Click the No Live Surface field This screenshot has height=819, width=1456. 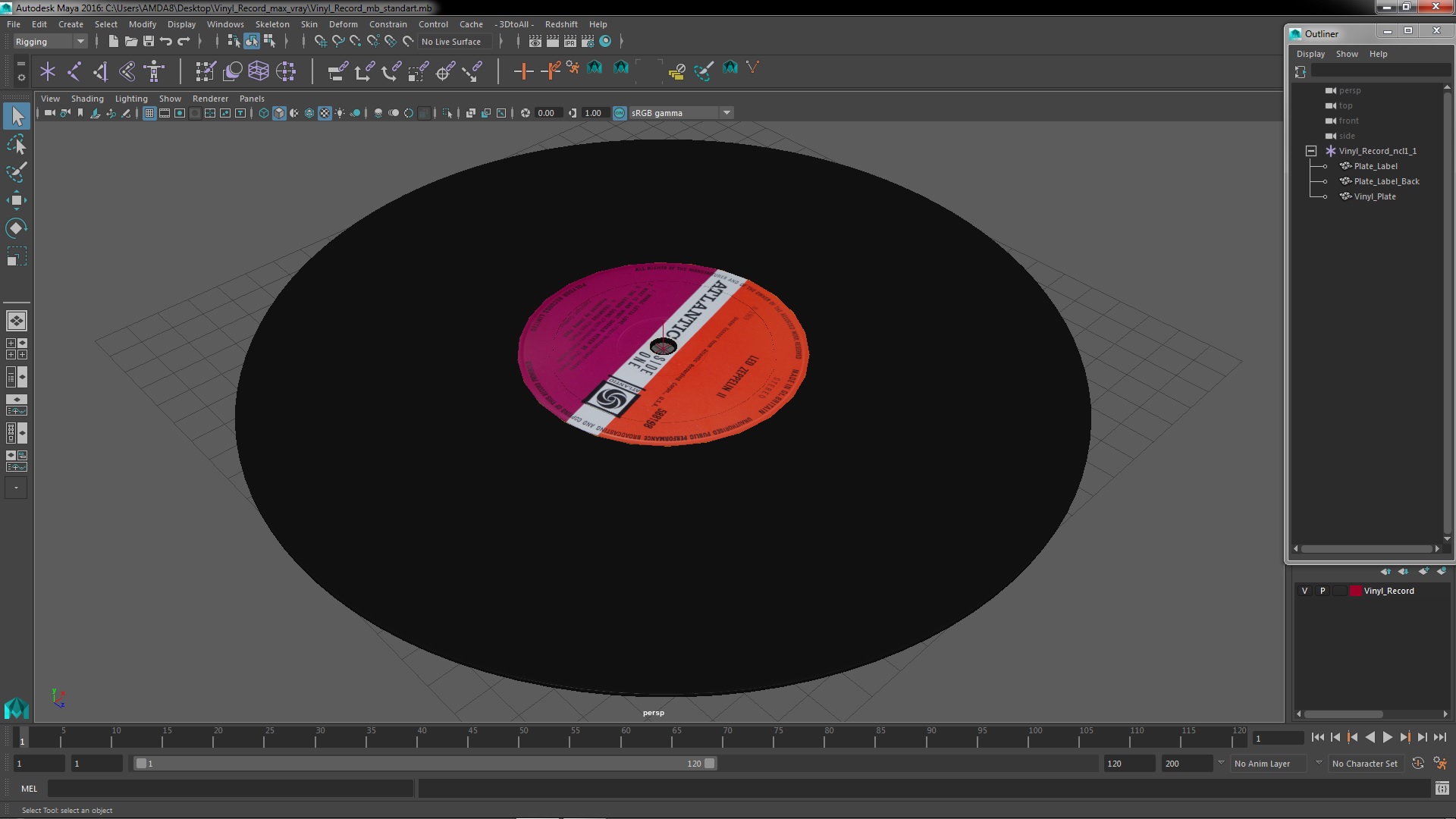pos(455,42)
